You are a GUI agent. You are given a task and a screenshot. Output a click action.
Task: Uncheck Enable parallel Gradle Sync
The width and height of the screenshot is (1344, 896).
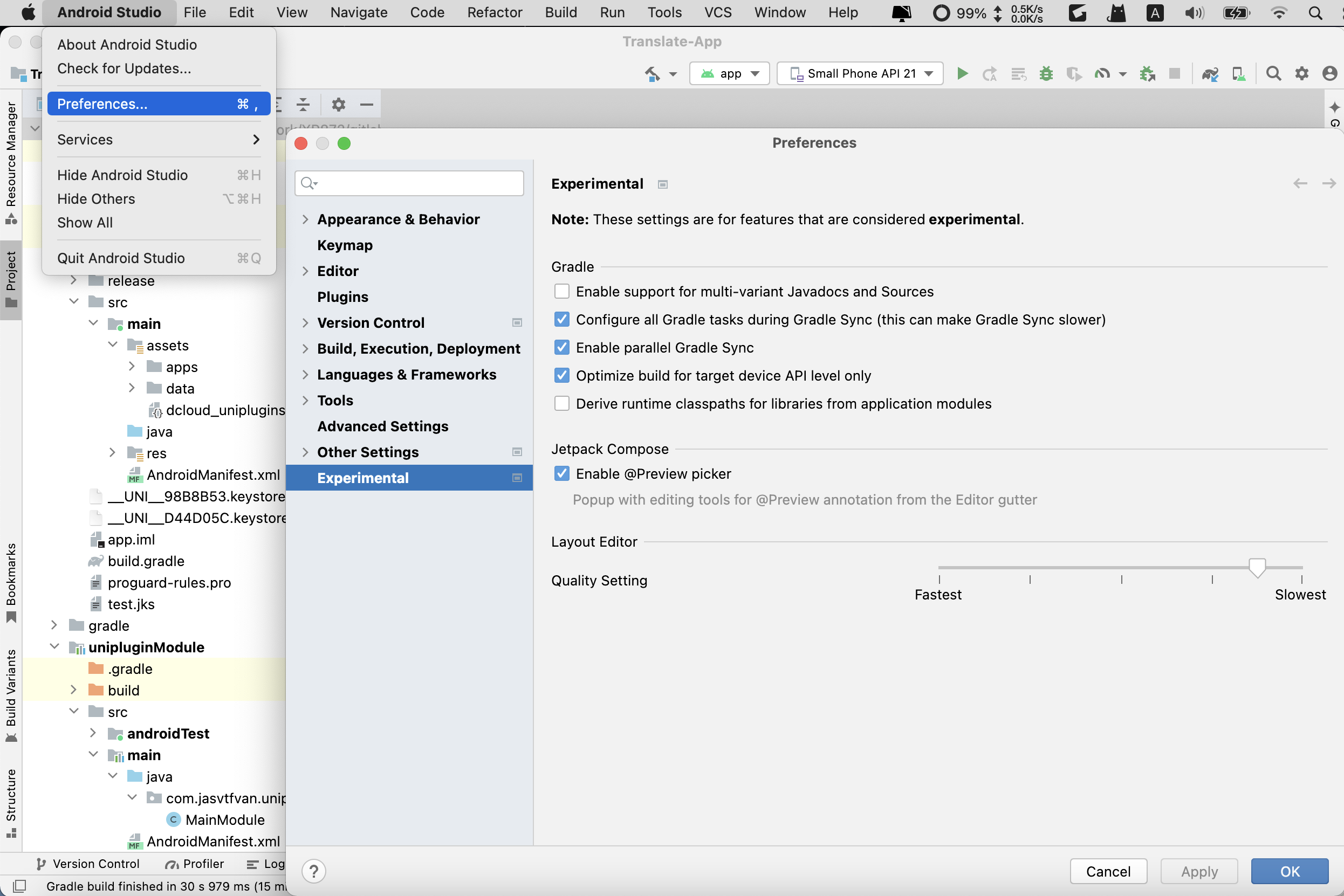click(561, 347)
